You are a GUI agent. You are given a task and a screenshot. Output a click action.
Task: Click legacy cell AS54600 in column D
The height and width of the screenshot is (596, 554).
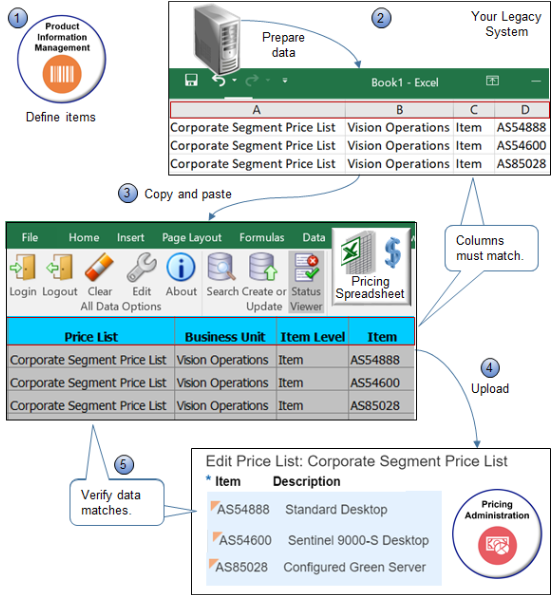coord(521,146)
